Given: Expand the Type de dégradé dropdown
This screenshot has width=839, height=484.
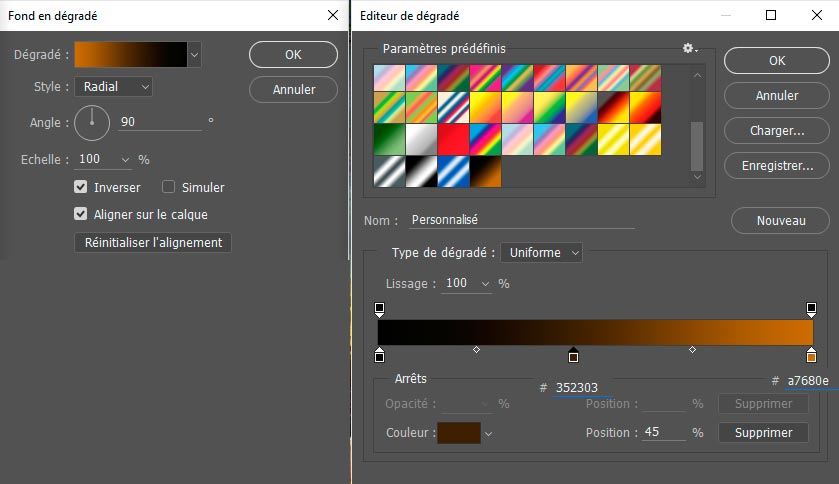Looking at the screenshot, I should [542, 253].
